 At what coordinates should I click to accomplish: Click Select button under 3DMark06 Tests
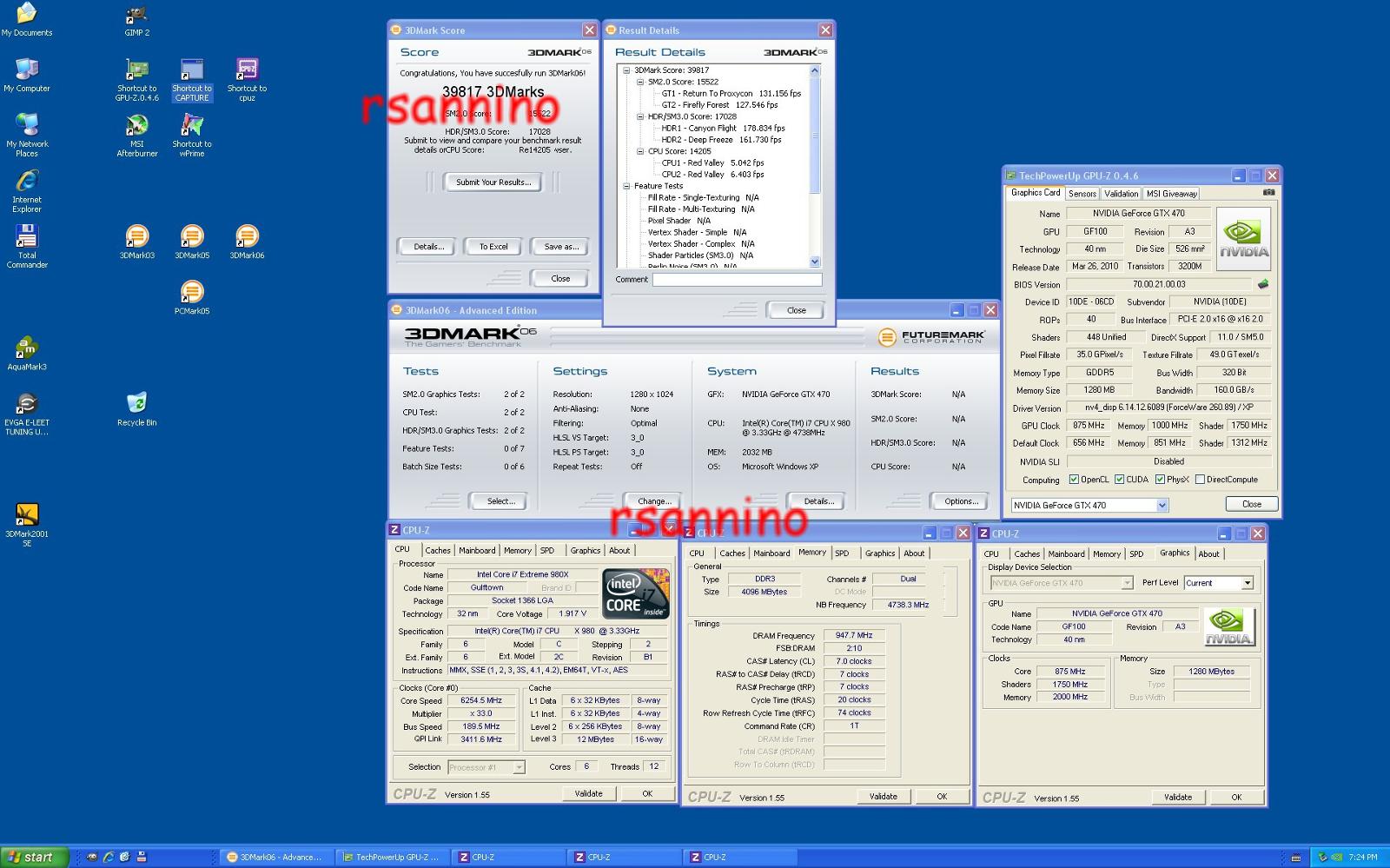(x=500, y=501)
